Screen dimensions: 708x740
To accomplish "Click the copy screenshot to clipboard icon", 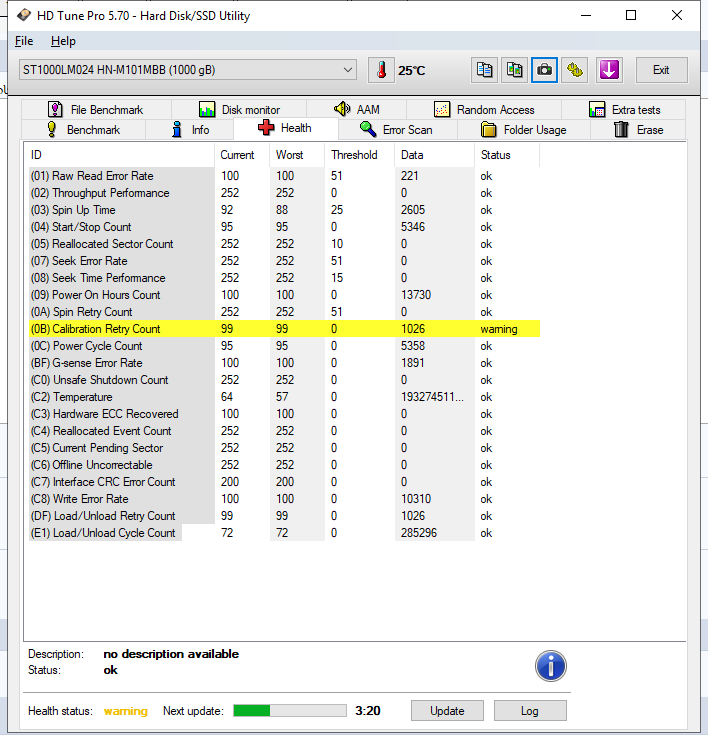I will 514,70.
